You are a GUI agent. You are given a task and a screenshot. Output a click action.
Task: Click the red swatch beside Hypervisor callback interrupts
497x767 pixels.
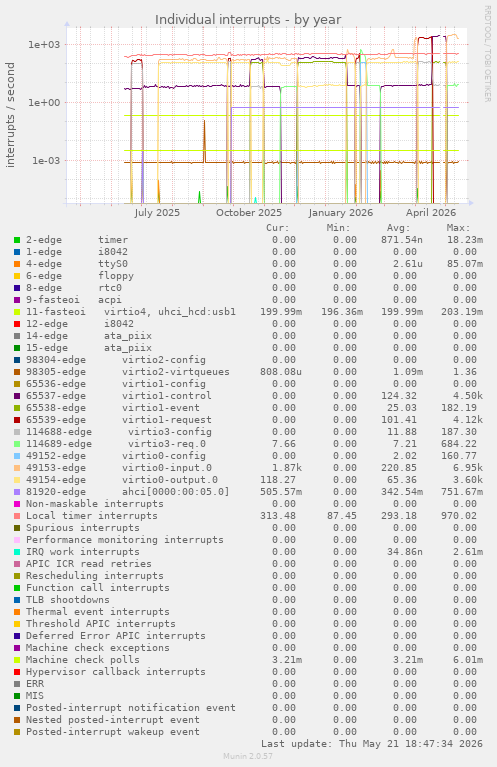coord(17,672)
